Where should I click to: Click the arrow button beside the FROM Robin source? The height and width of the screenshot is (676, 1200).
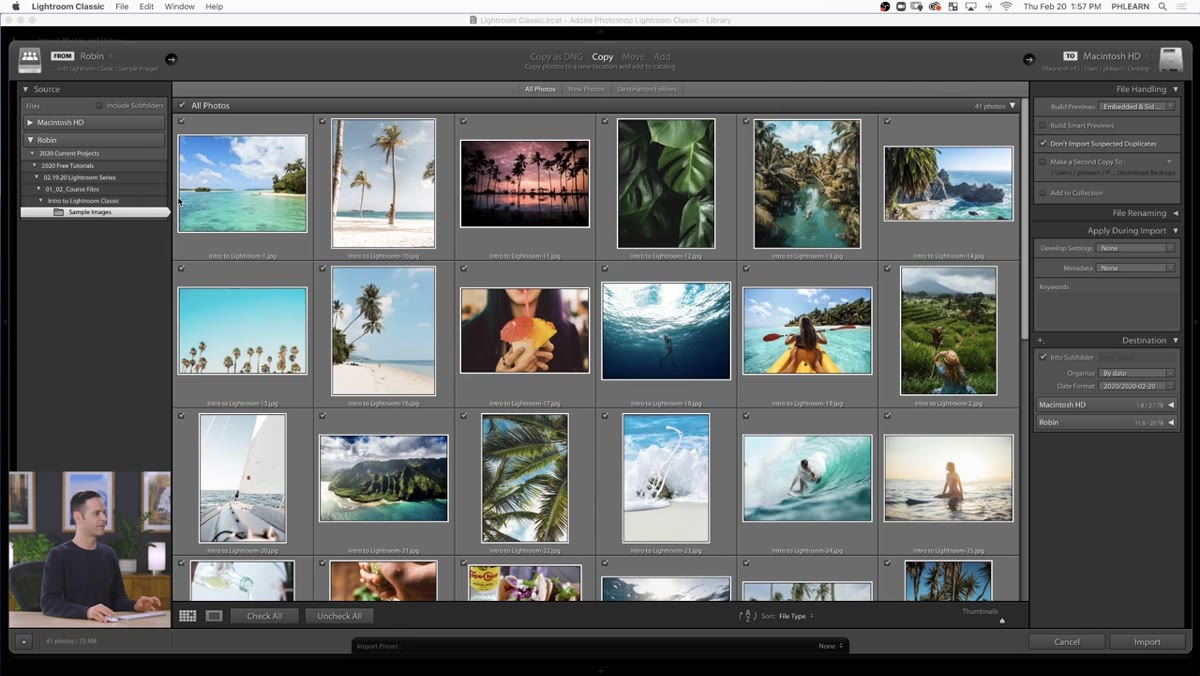click(x=171, y=59)
